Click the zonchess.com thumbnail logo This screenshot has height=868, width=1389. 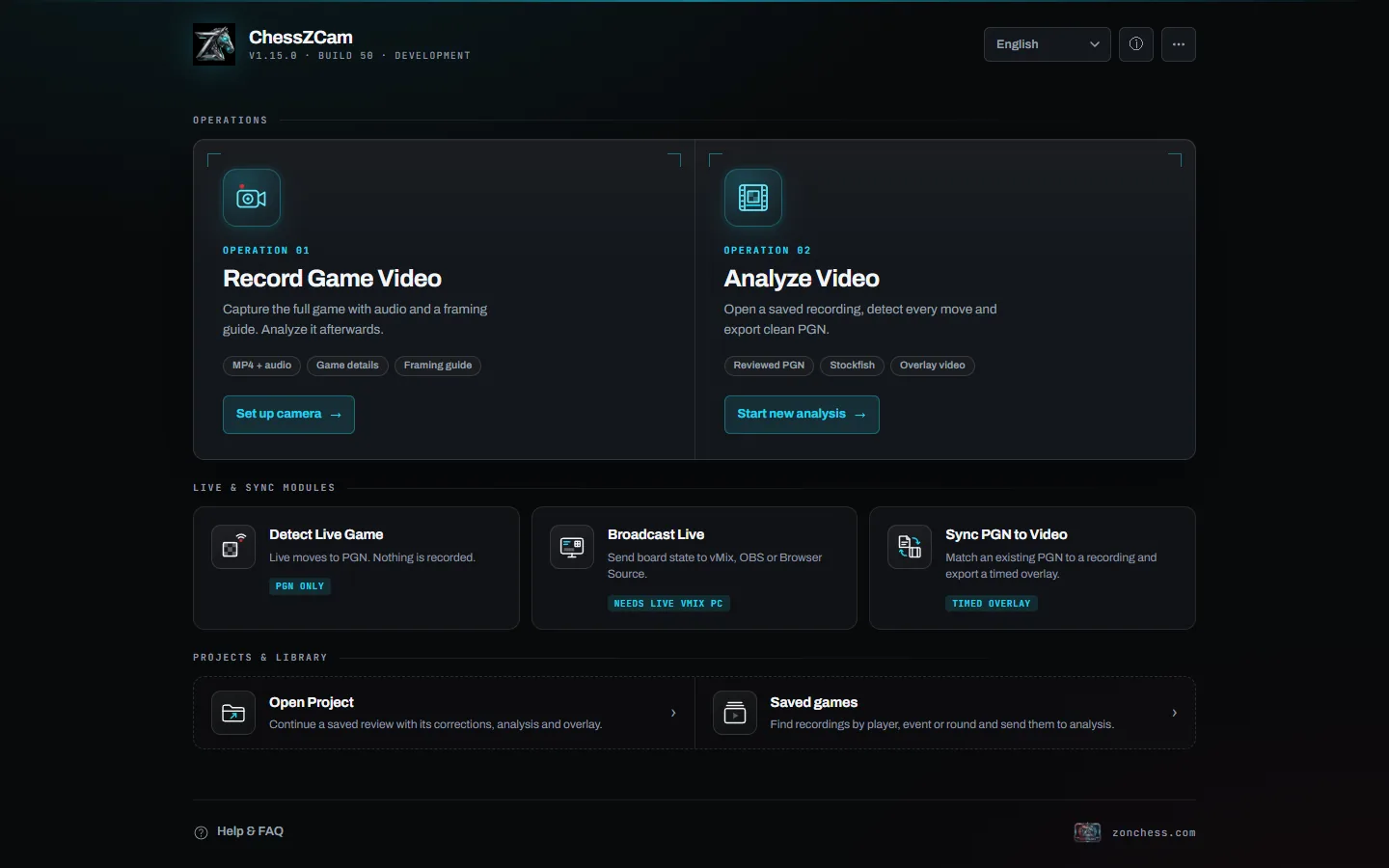(1087, 832)
